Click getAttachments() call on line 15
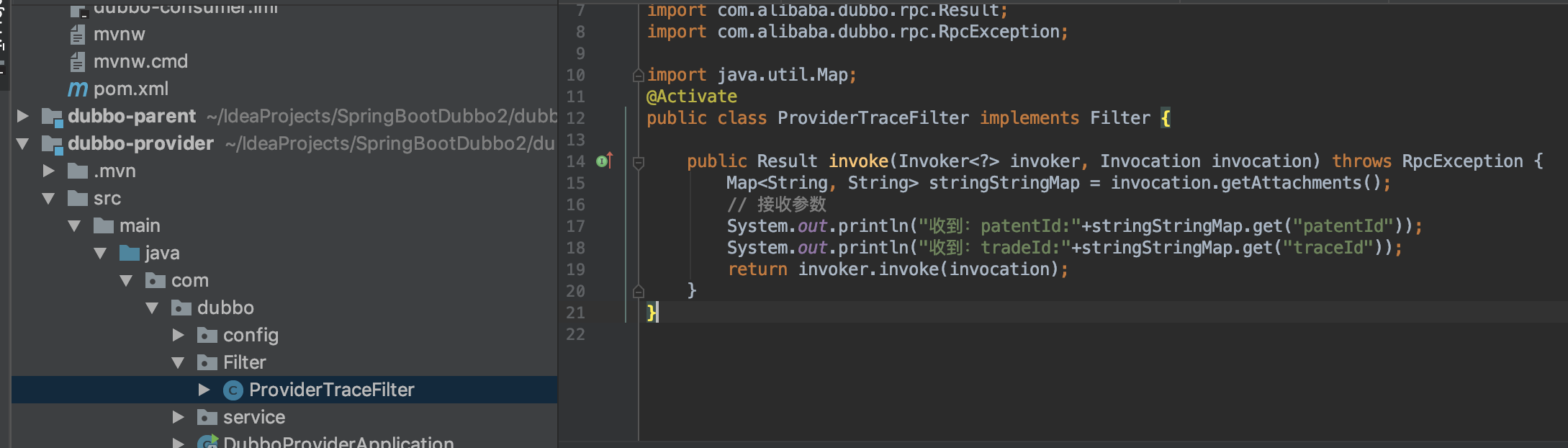The height and width of the screenshot is (448, 1568). (x=1301, y=183)
